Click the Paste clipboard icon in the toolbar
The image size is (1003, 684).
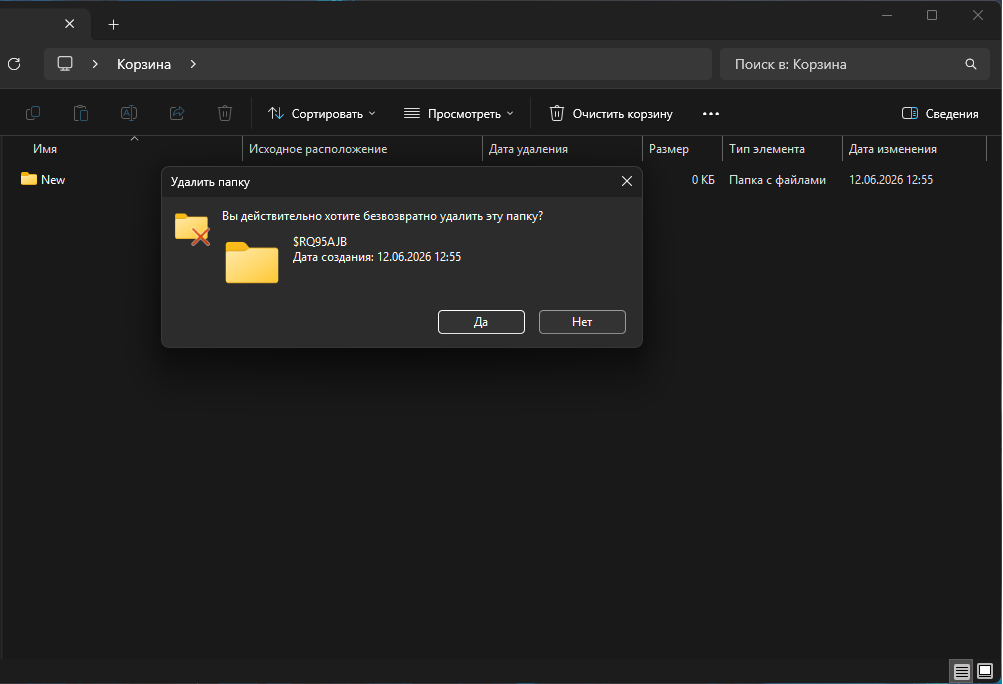tap(81, 113)
